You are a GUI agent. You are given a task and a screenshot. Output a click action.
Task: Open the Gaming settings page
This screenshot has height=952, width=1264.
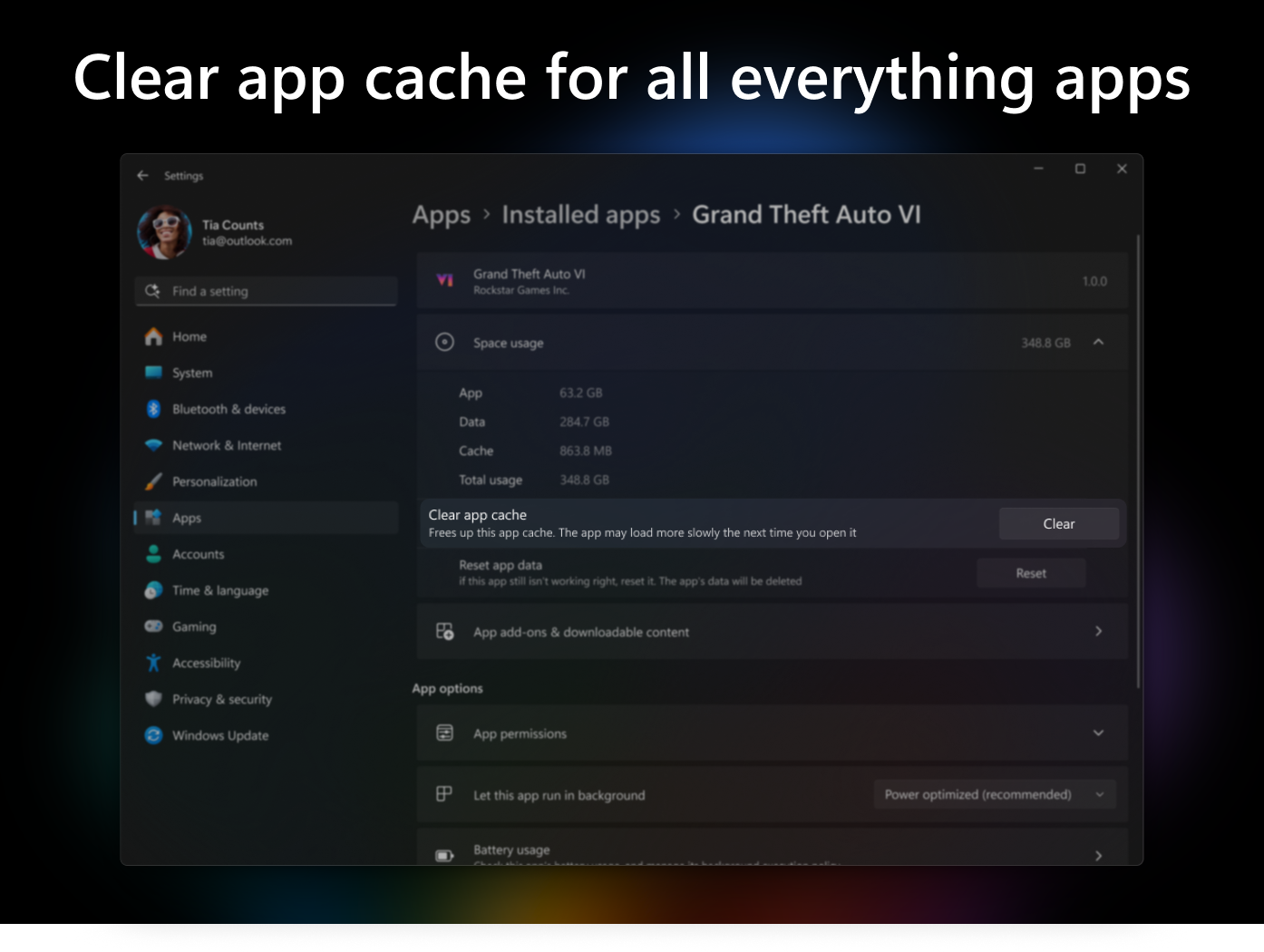(194, 627)
